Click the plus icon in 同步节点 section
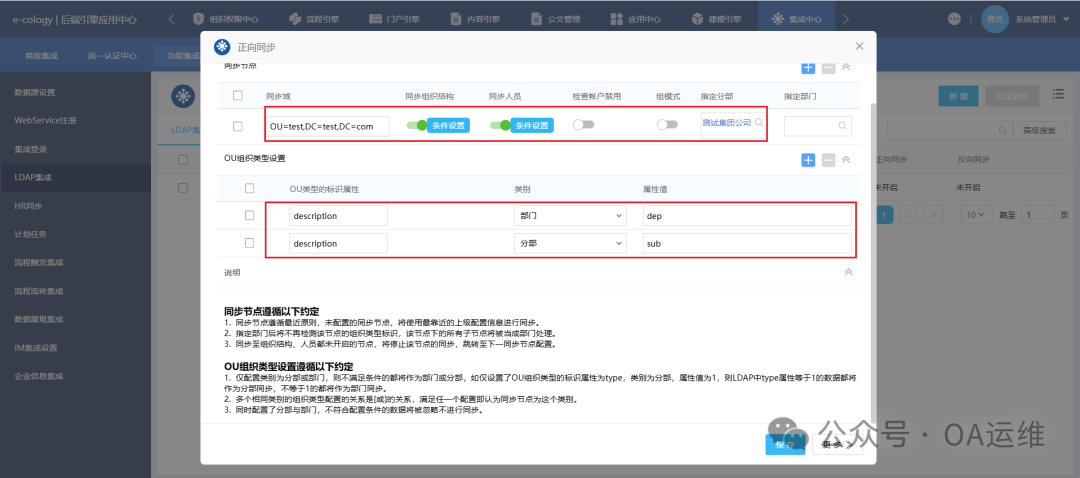Viewport: 1080px width, 478px height. [x=808, y=67]
